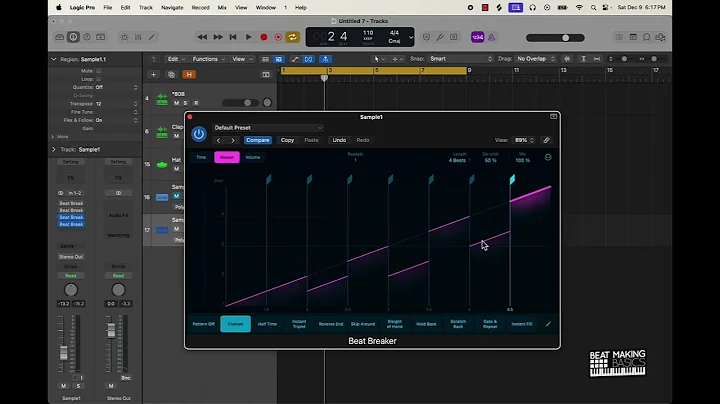Click the plugin Undo button
The height and width of the screenshot is (404, 720).
click(x=339, y=140)
